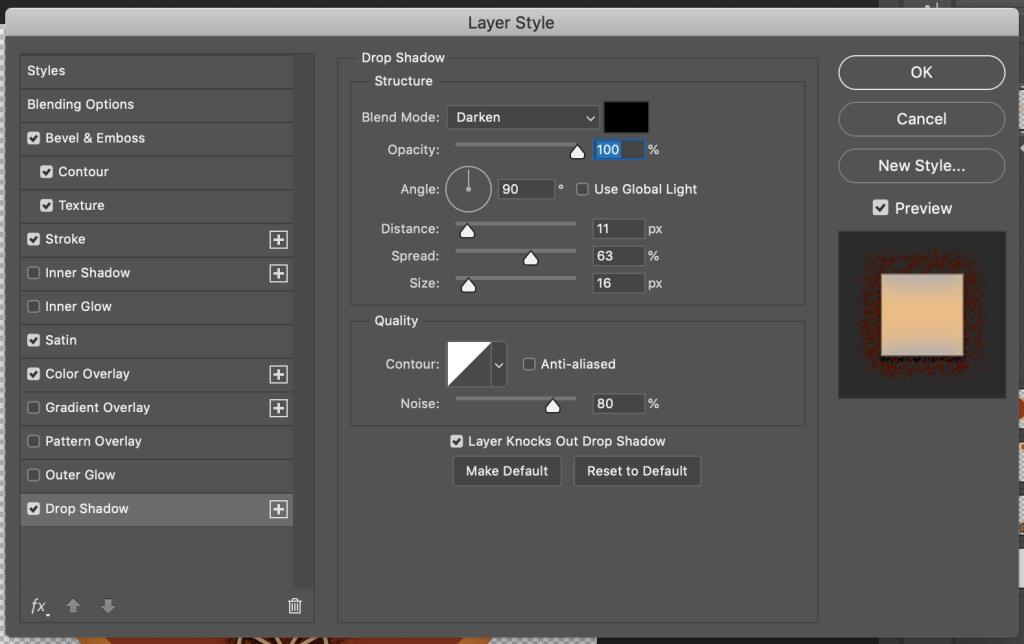
Task: Add another Gradient Overlay with plus icon
Action: click(279, 408)
